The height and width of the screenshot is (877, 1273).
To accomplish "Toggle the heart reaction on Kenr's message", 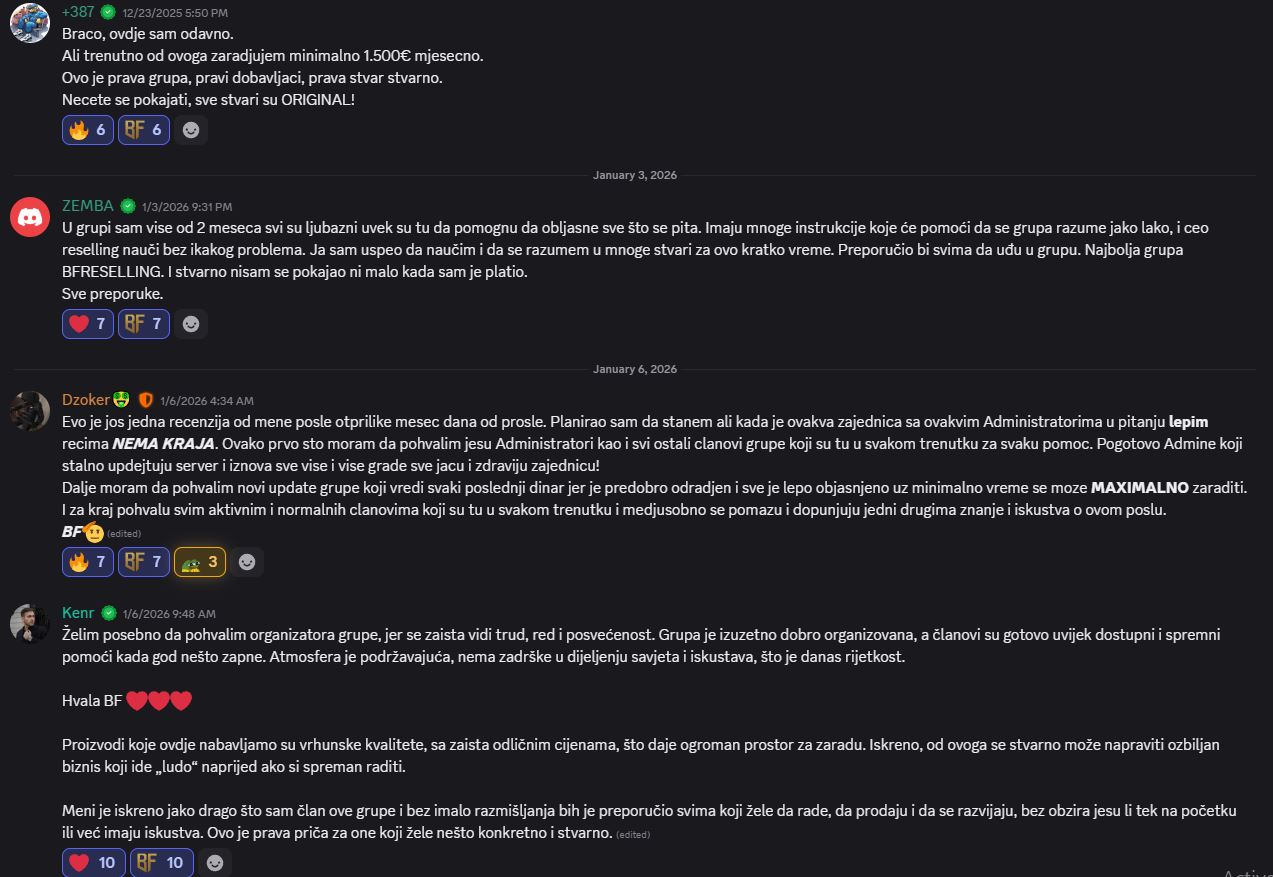I will [93, 861].
